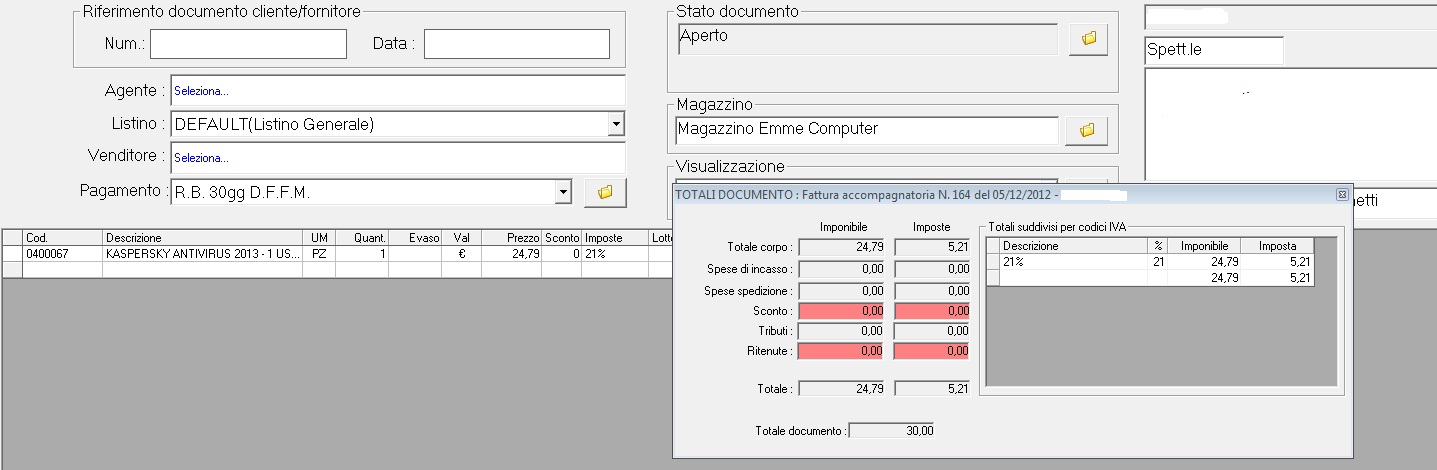Click the red Sconto Imponibile field
Viewport: 1437px width, 470px height.
click(842, 311)
